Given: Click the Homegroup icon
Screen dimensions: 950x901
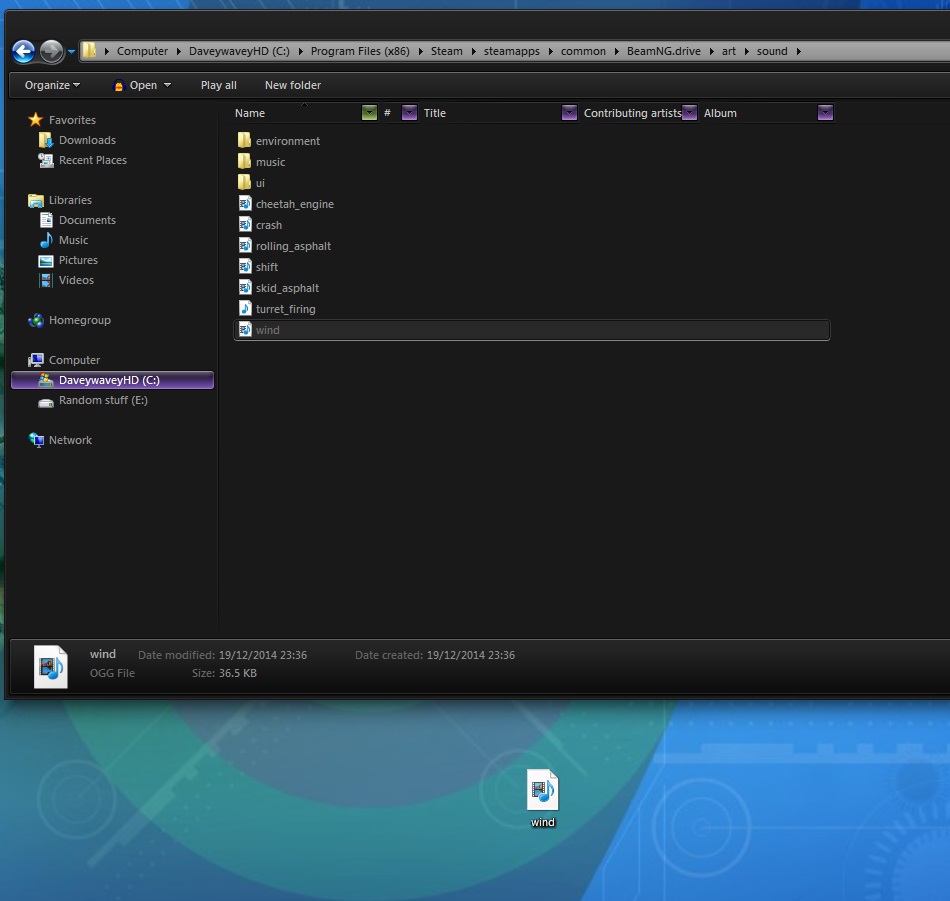Looking at the screenshot, I should pos(36,320).
